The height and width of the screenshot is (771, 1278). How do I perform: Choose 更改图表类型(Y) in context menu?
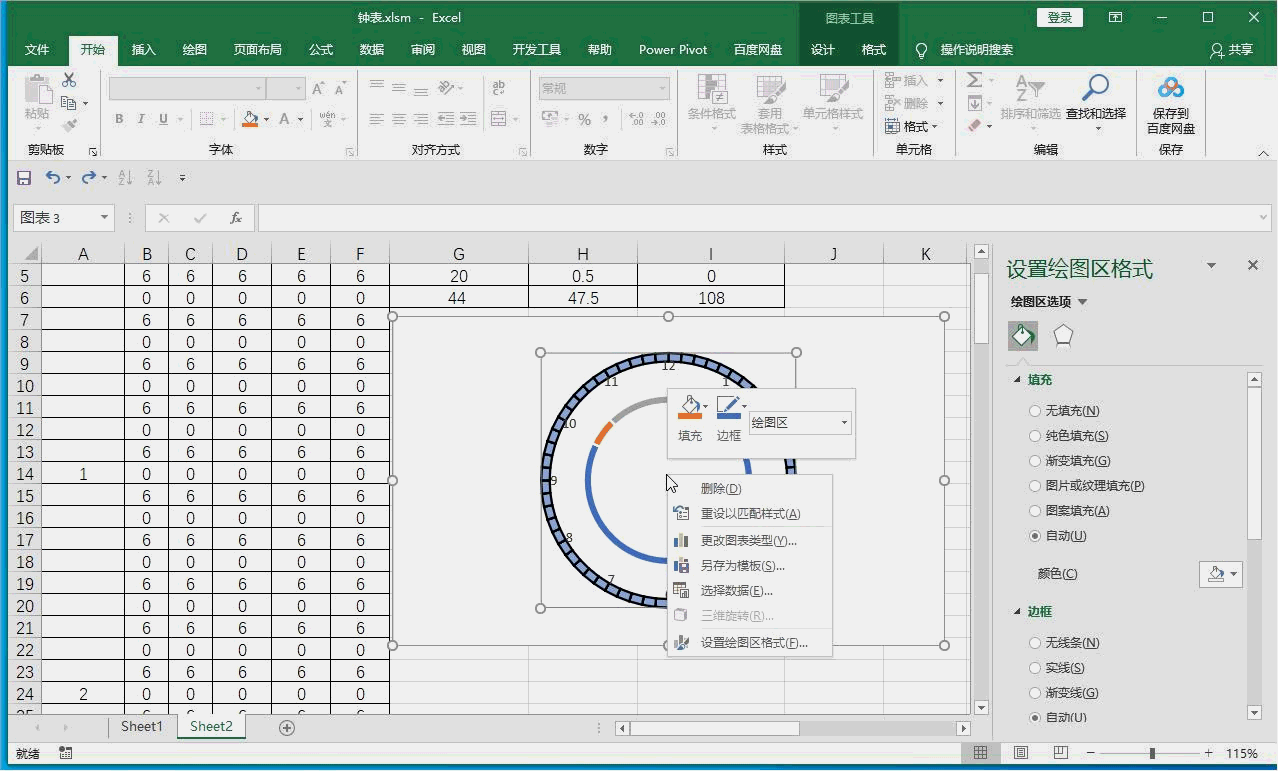[x=750, y=541]
